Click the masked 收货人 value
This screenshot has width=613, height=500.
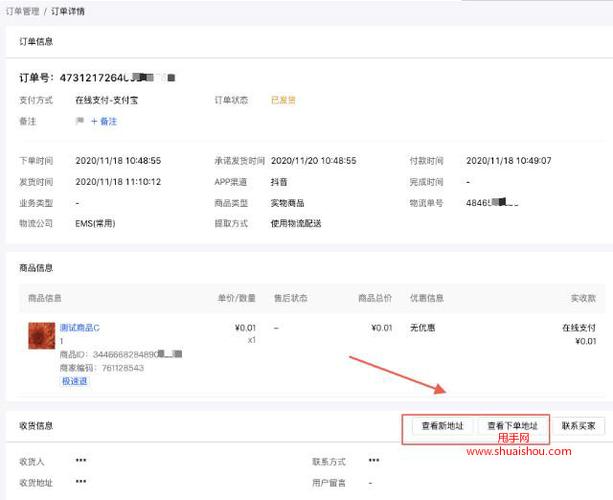point(81,461)
